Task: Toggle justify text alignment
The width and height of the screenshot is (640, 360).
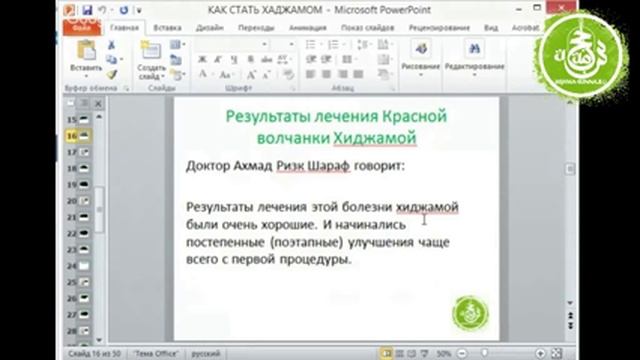Action: [x=358, y=74]
